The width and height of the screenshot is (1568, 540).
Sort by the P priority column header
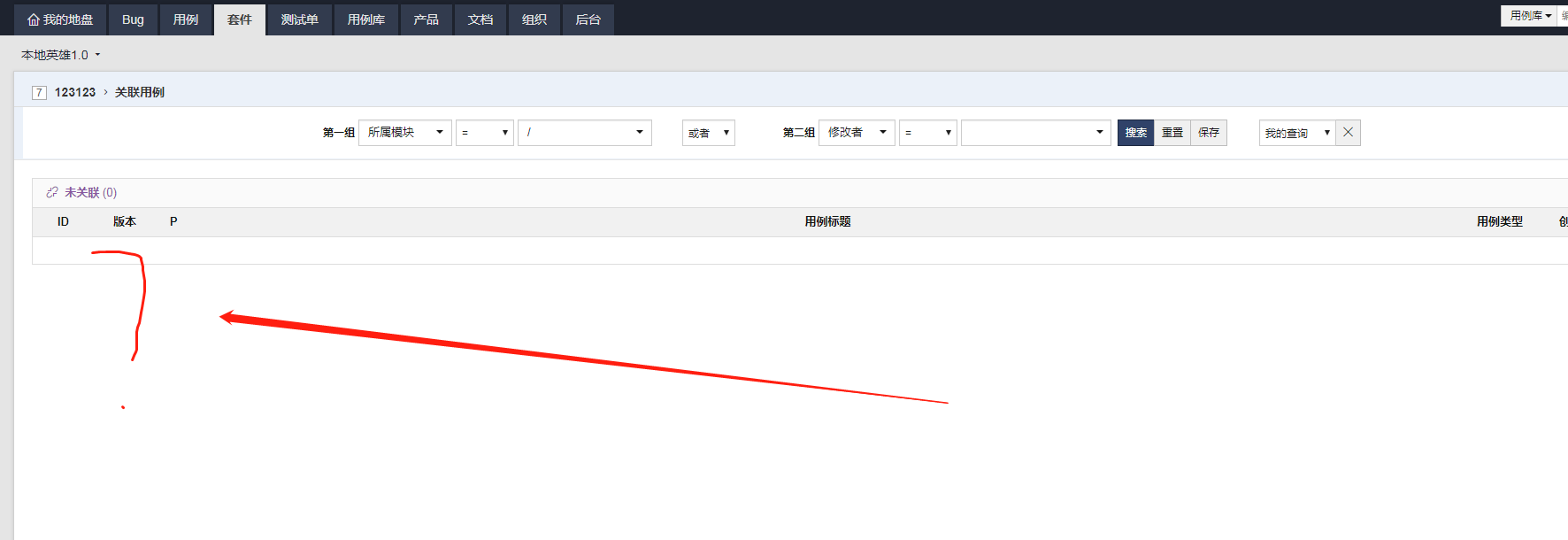coord(173,221)
